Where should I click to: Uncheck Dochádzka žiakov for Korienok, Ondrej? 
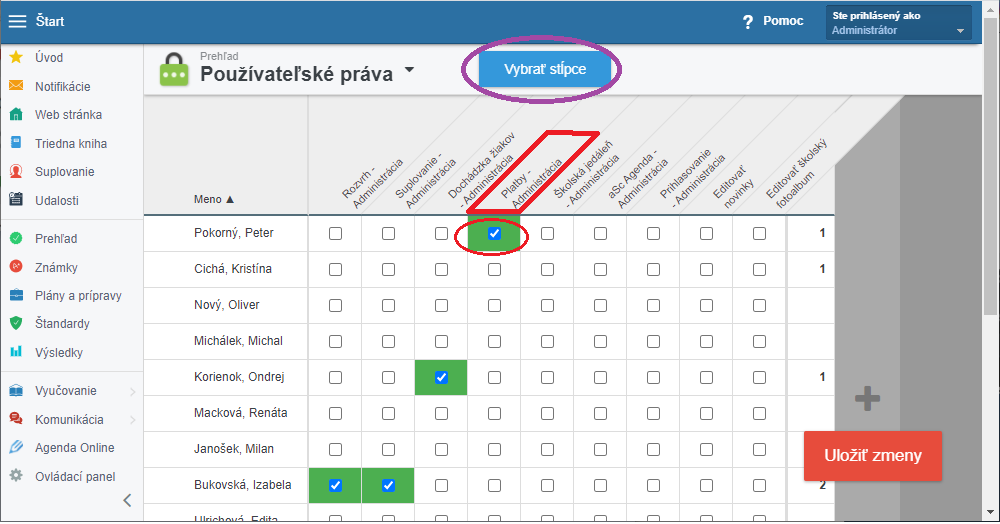(x=441, y=377)
